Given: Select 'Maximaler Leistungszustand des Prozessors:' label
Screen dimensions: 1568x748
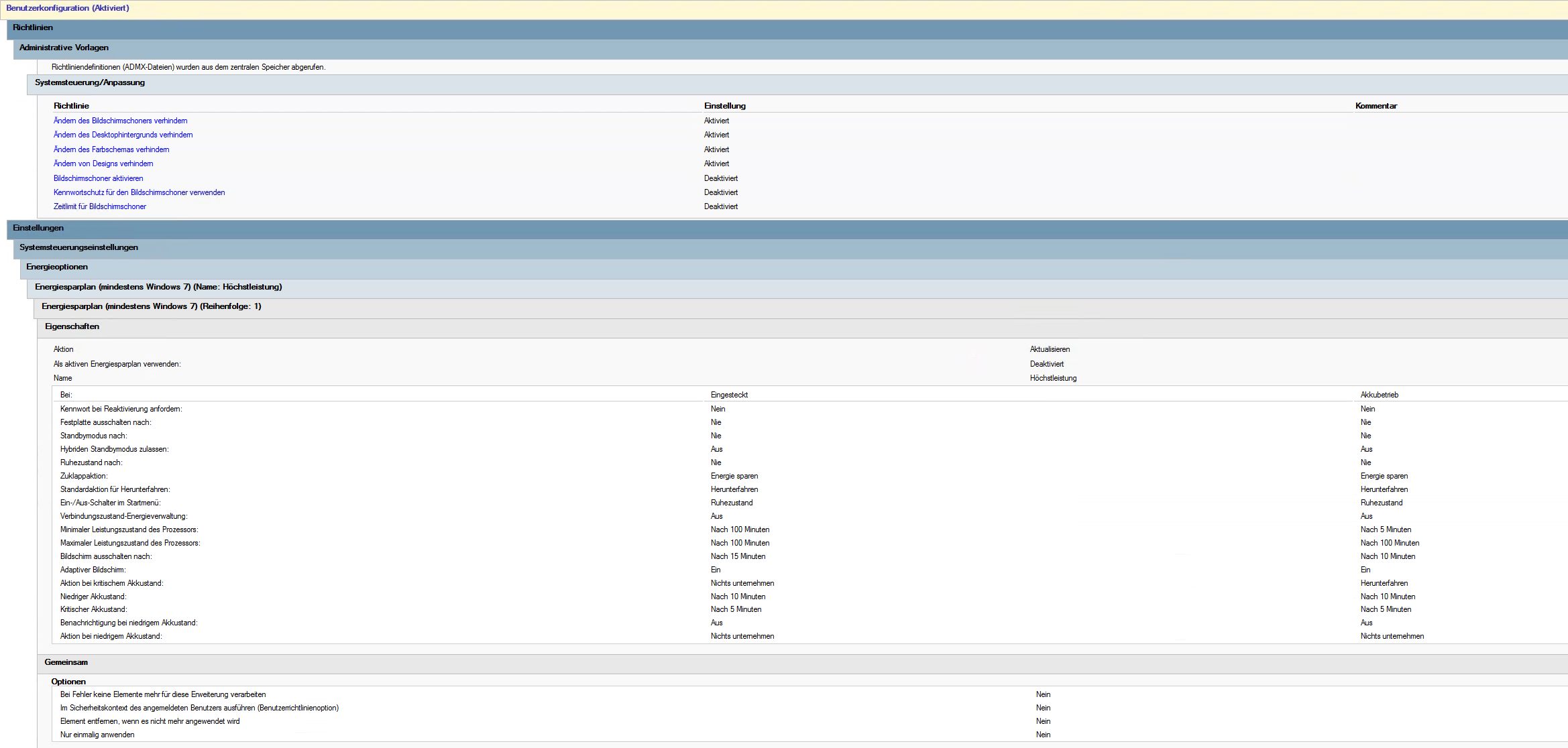Looking at the screenshot, I should point(130,543).
